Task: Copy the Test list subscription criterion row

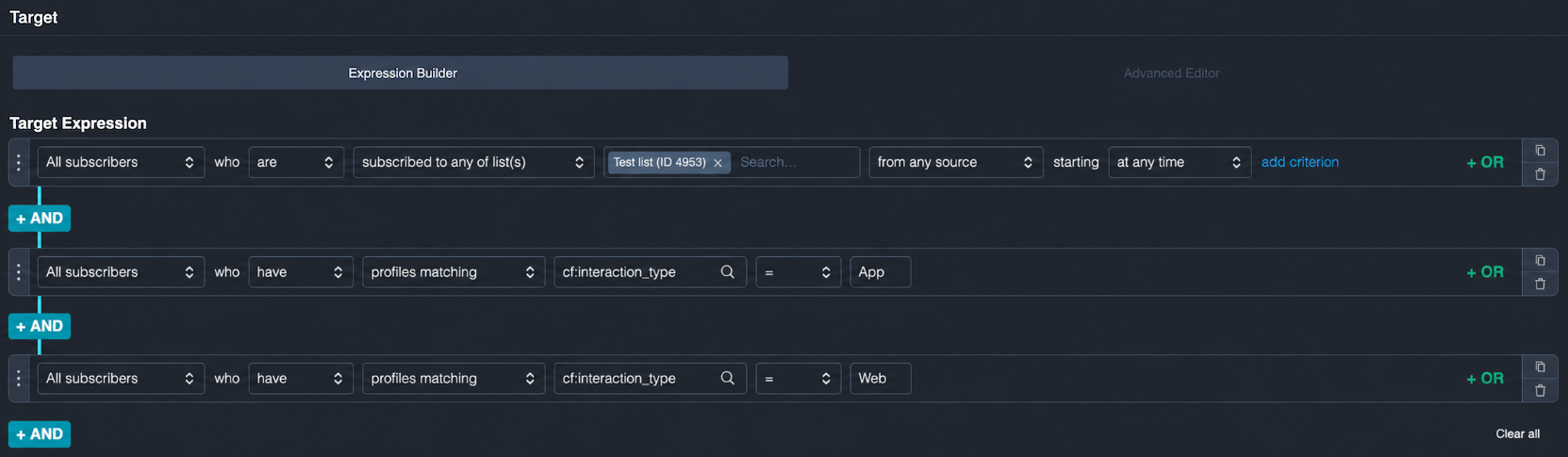Action: click(1540, 151)
